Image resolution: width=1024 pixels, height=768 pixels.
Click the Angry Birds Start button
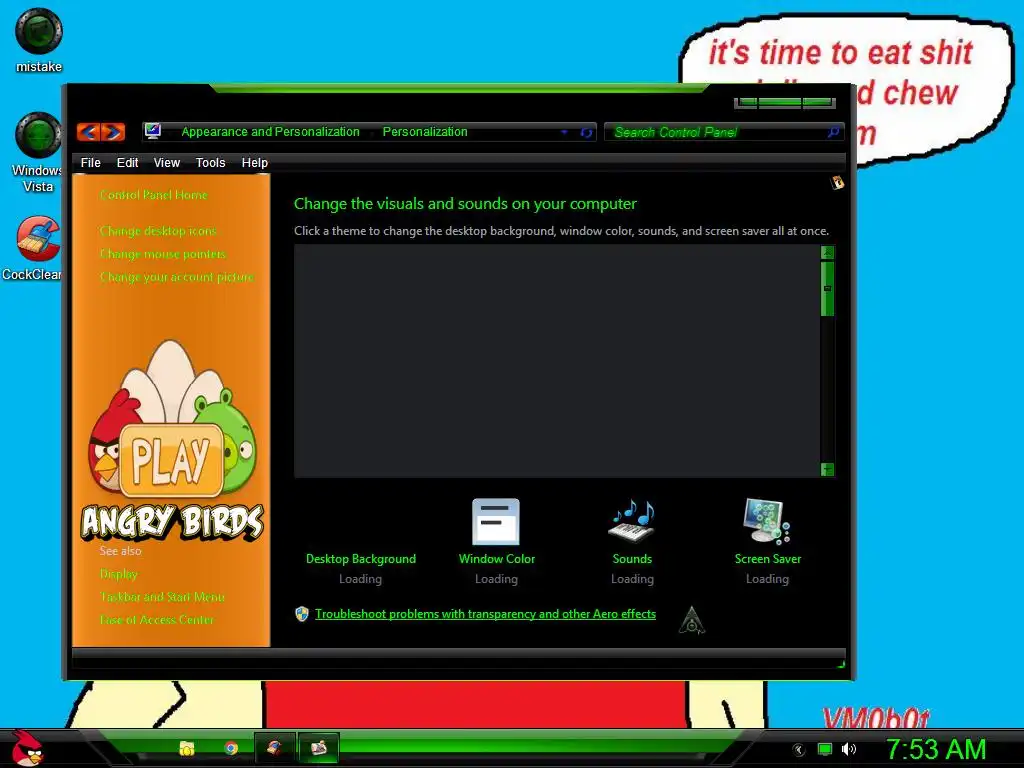click(27, 748)
